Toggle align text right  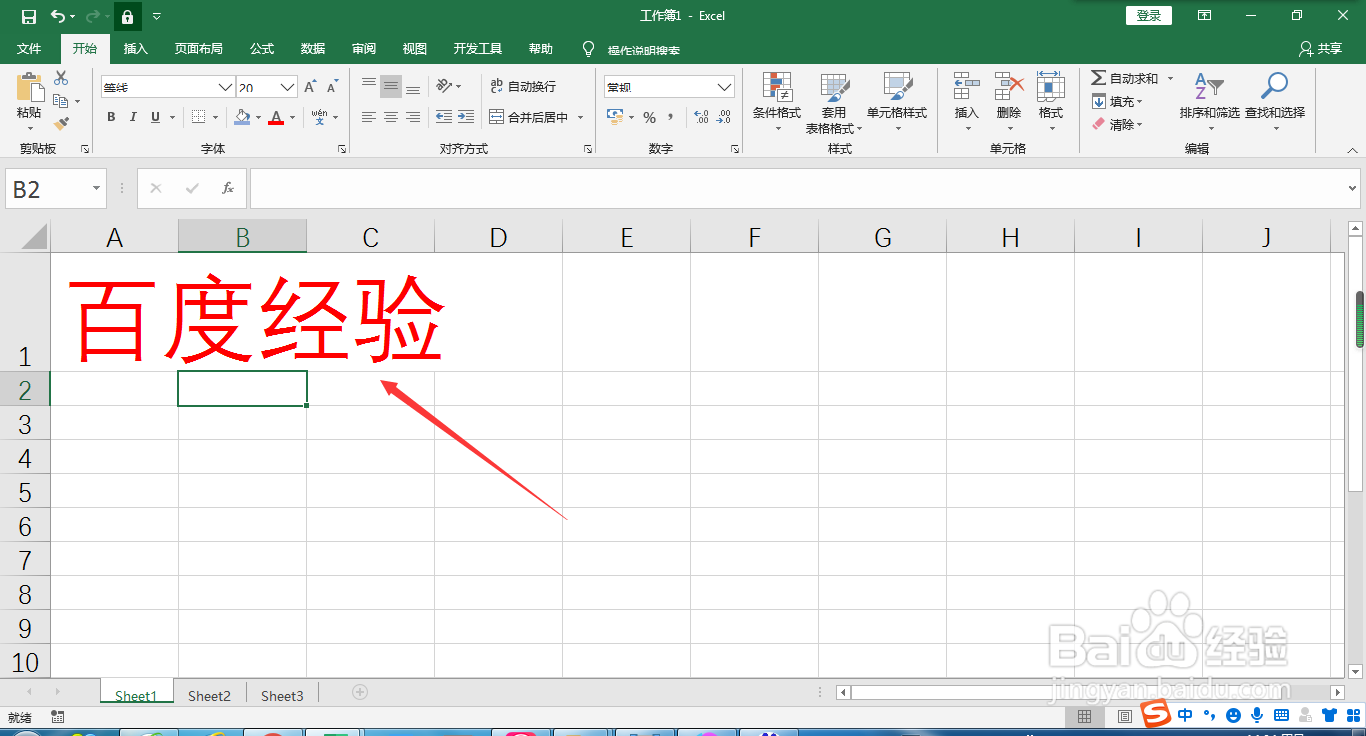pyautogui.click(x=413, y=117)
